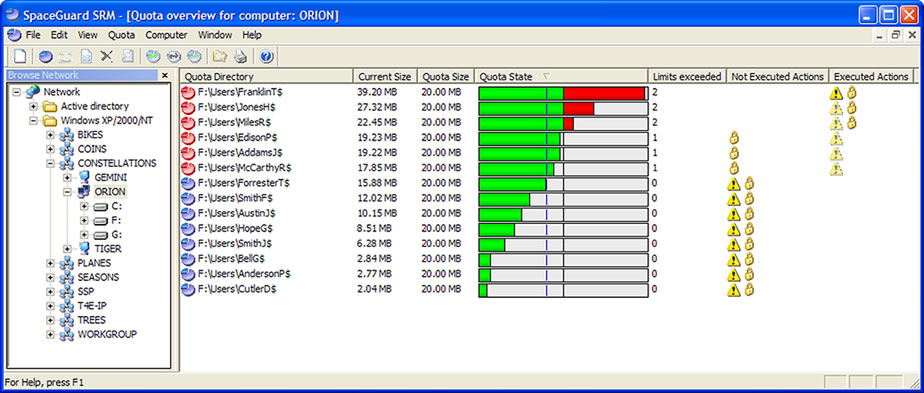Click the red quota icon for JonesH$
The image size is (924, 393).
pos(188,108)
